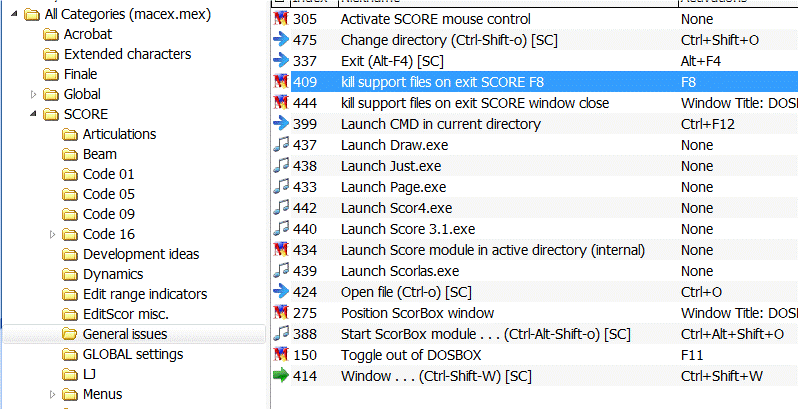798x409 pixels.
Task: Select kill support files on exit SCORE F8
Action: pyautogui.click(x=442, y=82)
